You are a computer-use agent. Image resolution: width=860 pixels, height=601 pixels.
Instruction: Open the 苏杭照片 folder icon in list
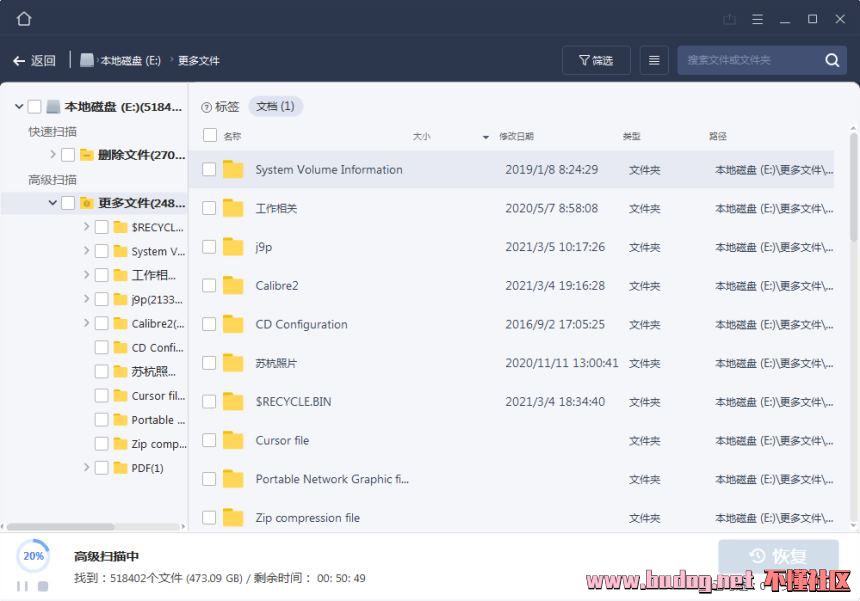tap(233, 363)
